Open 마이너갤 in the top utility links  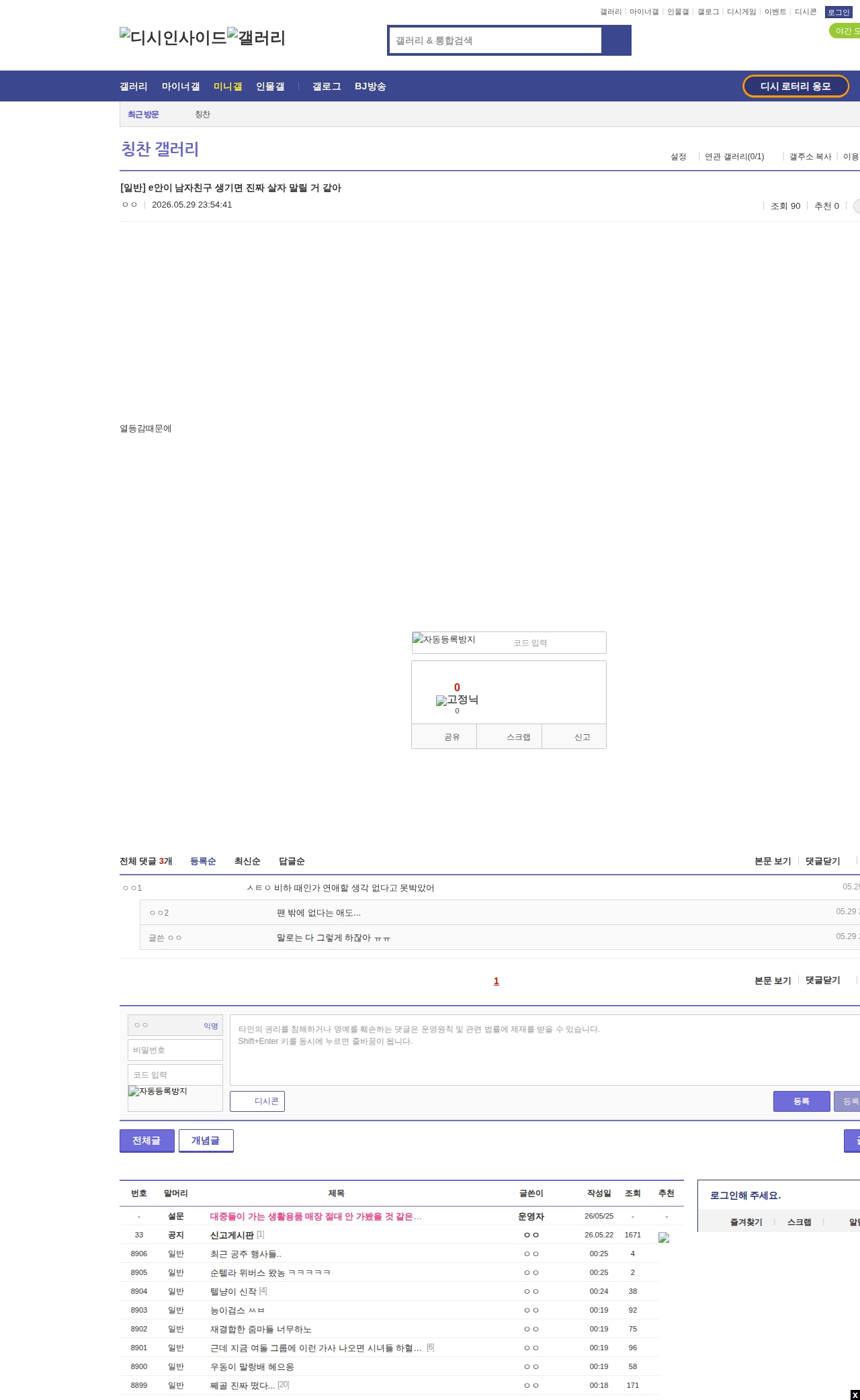click(x=644, y=12)
